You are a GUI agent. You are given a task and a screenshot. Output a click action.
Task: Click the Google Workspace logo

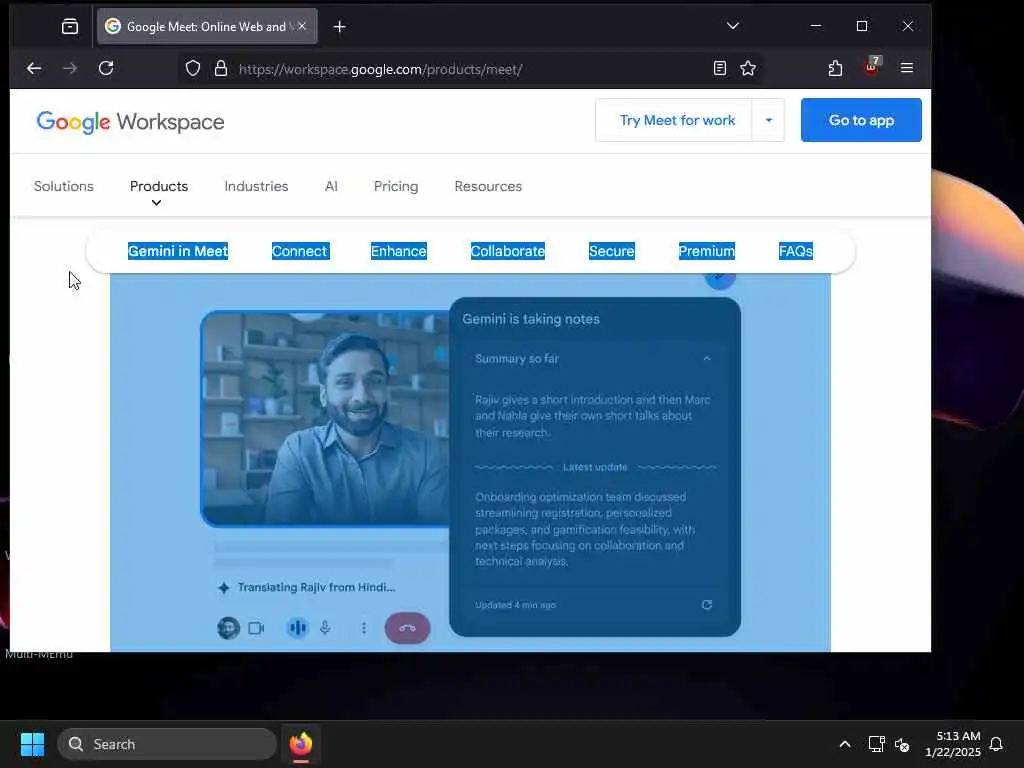[130, 122]
